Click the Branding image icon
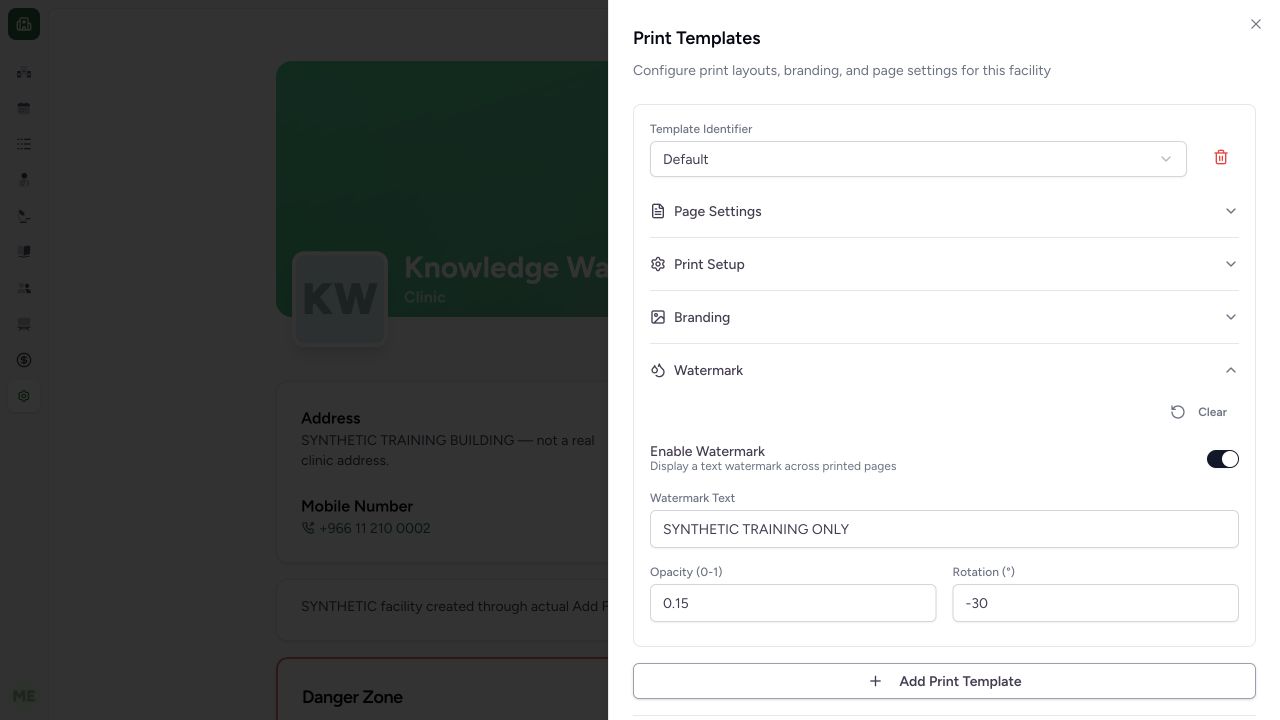 coord(658,317)
